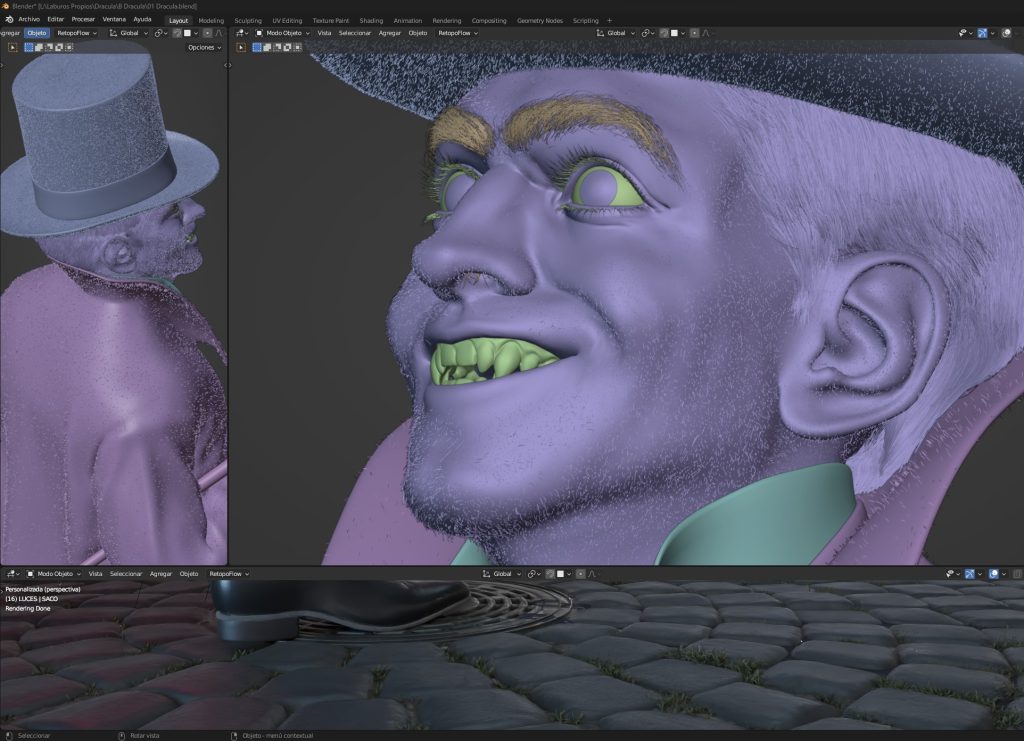Open the Ventana menu

click(x=114, y=20)
